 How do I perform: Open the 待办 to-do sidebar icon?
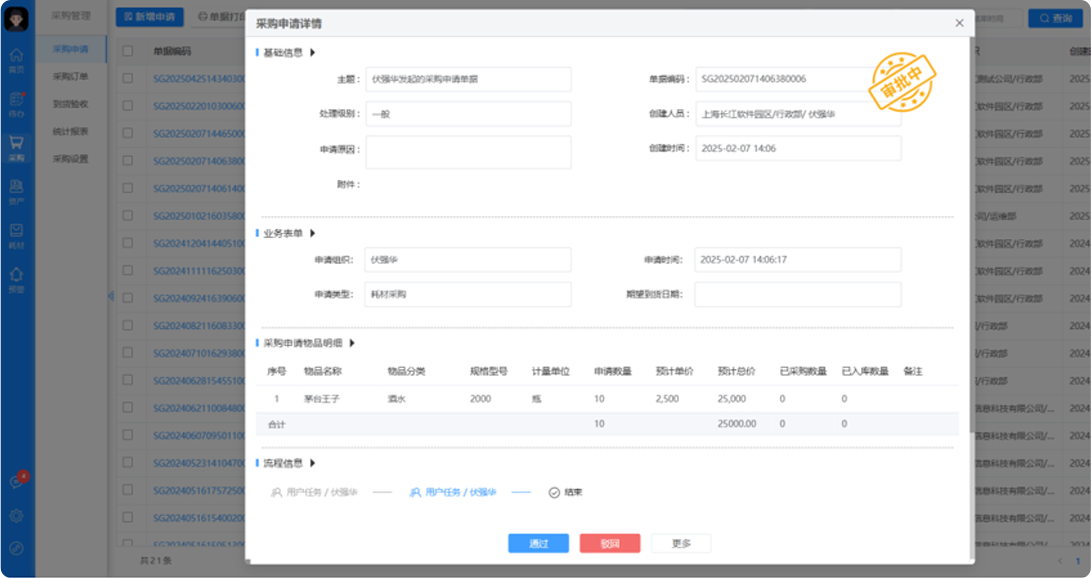tap(16, 102)
